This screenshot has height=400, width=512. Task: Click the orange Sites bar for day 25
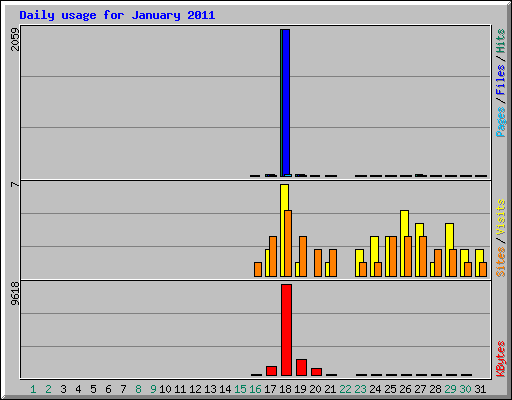[393, 256]
